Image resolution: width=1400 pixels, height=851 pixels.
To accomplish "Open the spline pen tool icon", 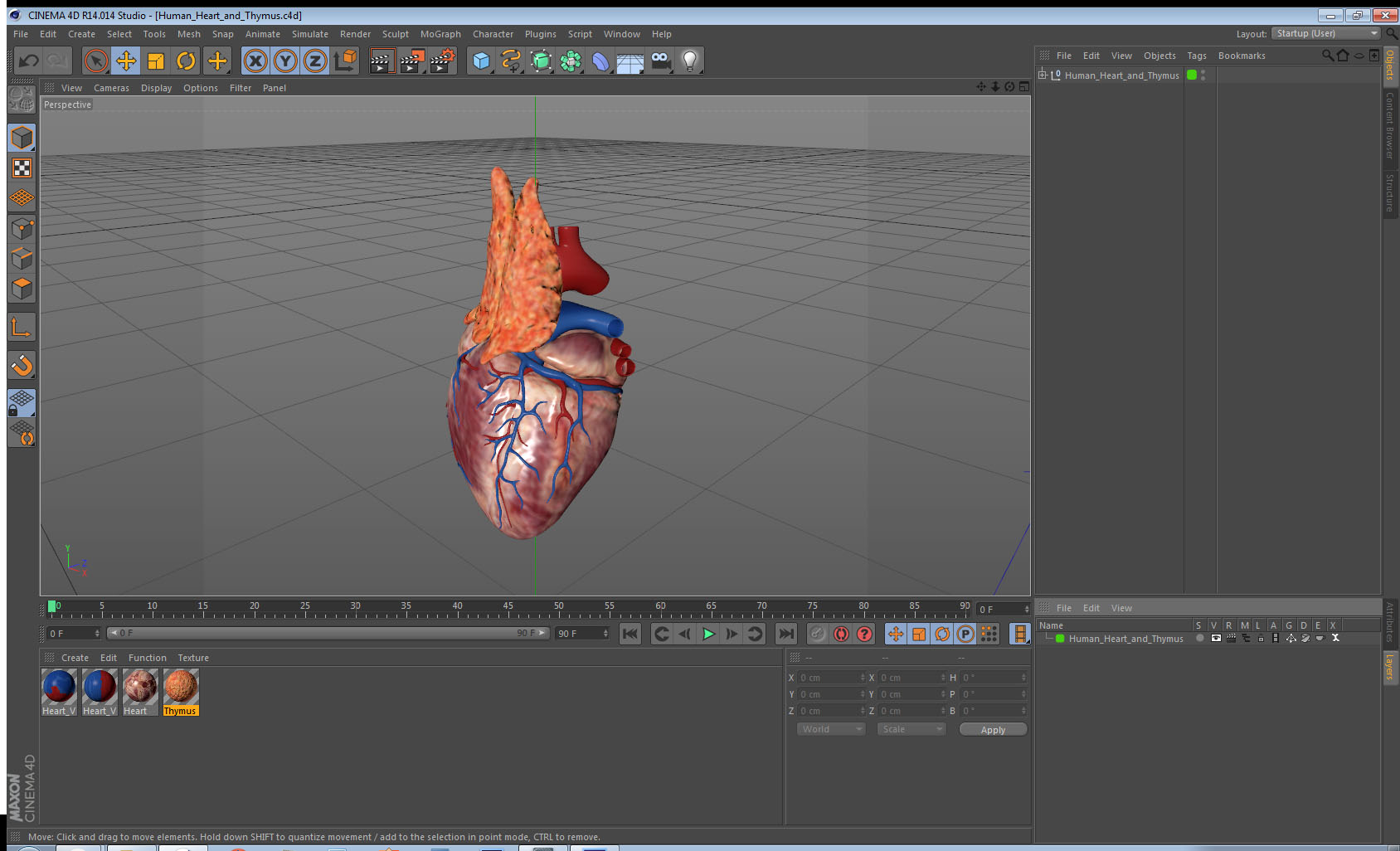I will pyautogui.click(x=511, y=61).
